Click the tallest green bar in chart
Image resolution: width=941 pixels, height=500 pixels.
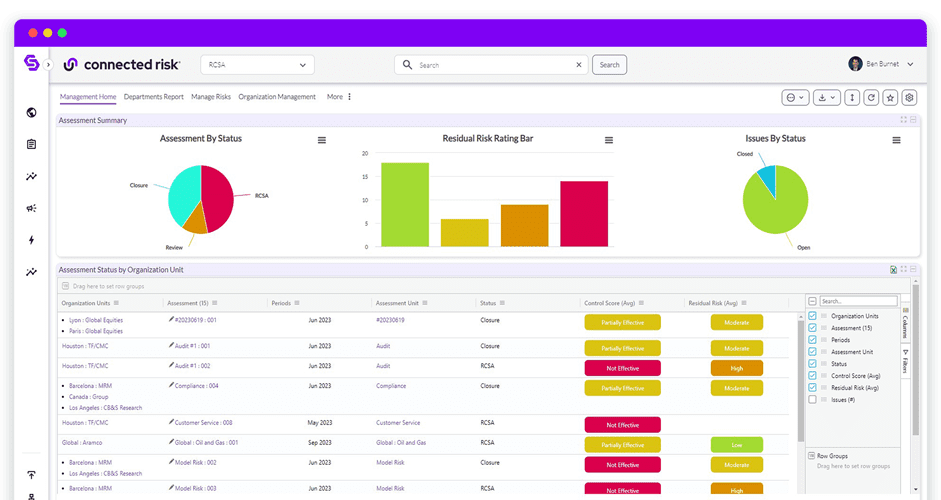click(405, 205)
